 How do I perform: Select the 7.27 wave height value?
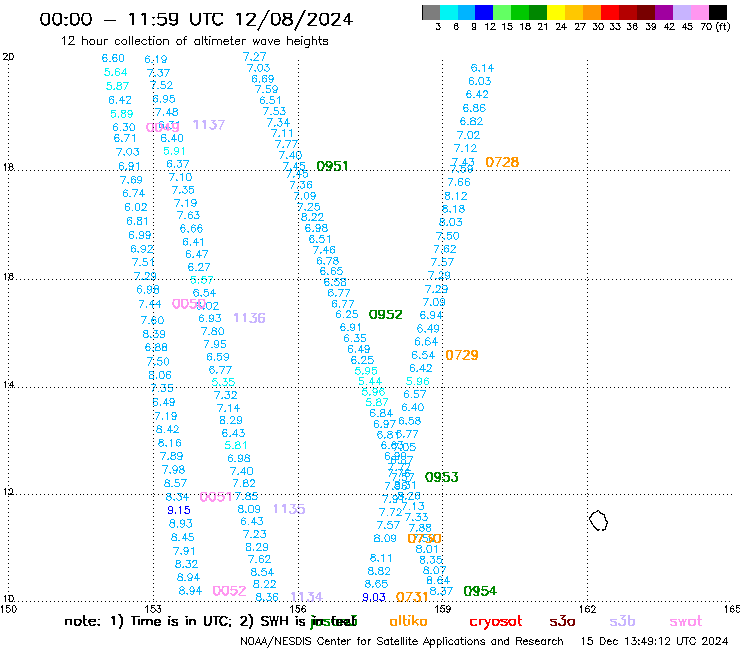(255, 57)
